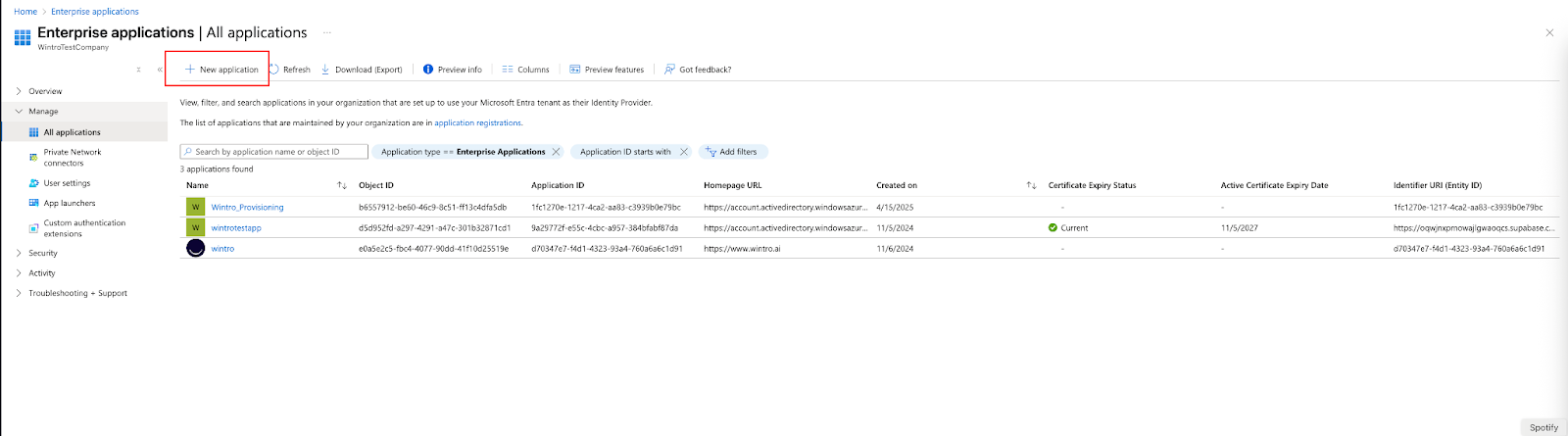Click the Object ID column header

(376, 185)
